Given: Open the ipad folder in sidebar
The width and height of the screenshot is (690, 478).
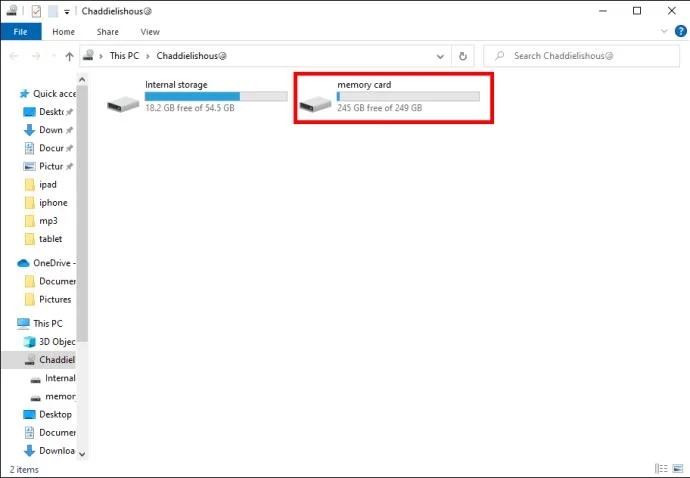Looking at the screenshot, I should point(40,184).
